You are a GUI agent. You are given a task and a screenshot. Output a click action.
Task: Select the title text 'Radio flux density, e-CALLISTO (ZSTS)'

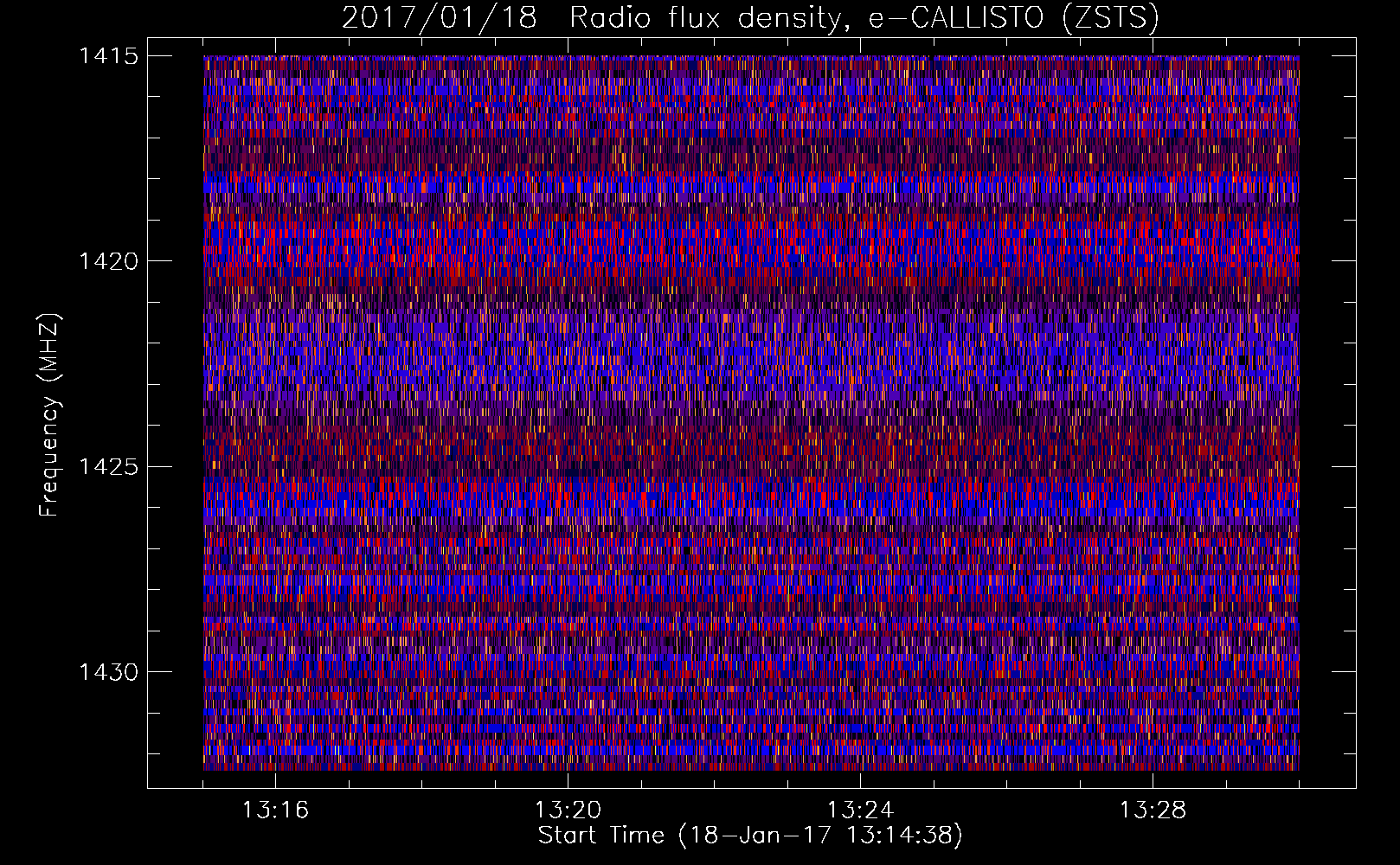click(864, 18)
